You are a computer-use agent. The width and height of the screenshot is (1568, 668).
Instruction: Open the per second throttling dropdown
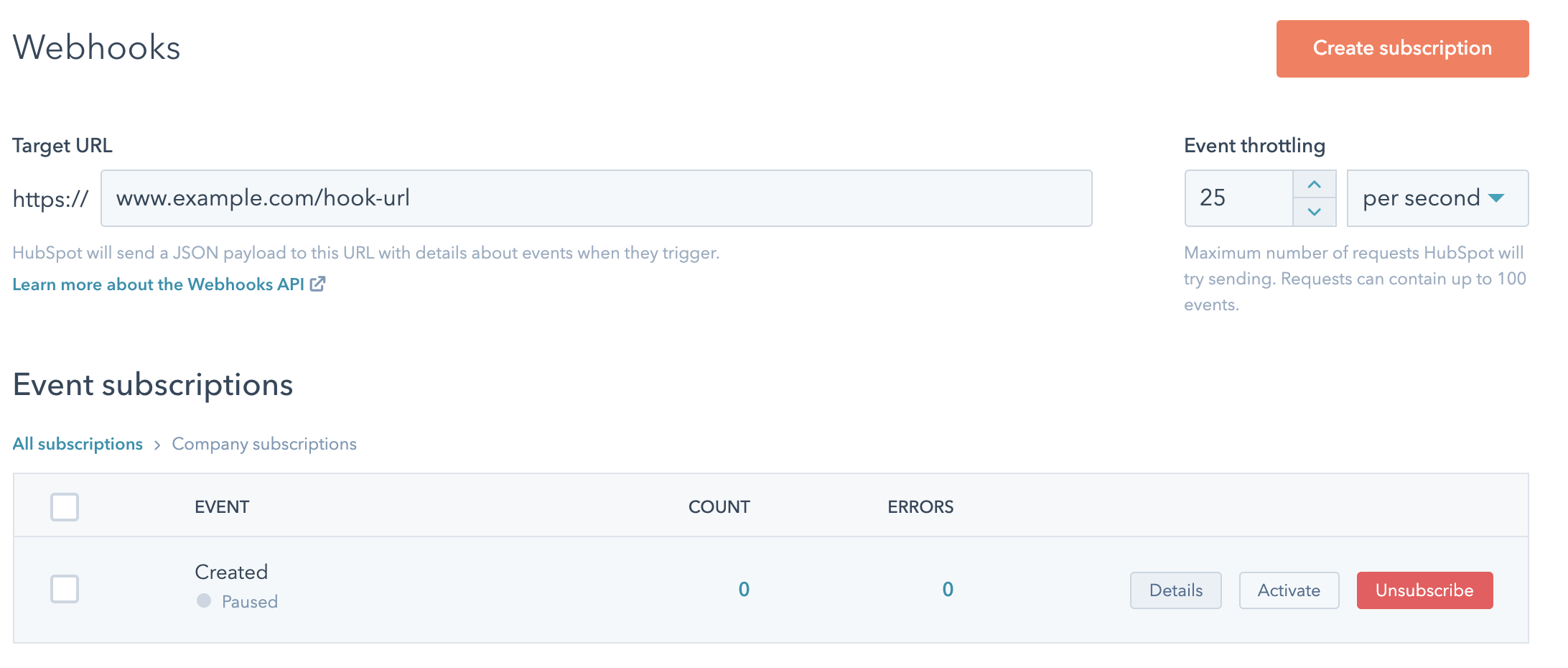(1437, 198)
